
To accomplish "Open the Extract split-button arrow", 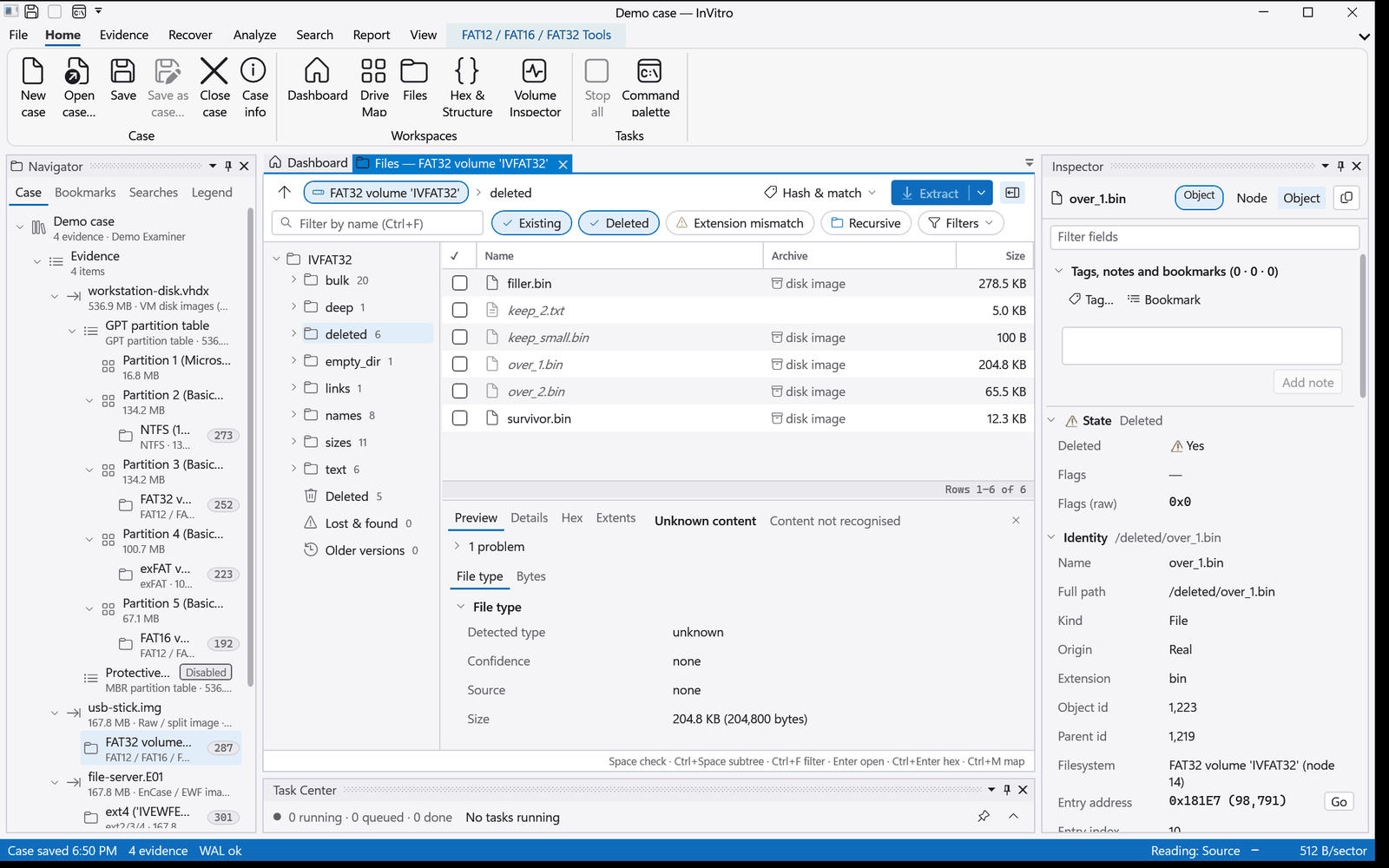I will click(981, 193).
